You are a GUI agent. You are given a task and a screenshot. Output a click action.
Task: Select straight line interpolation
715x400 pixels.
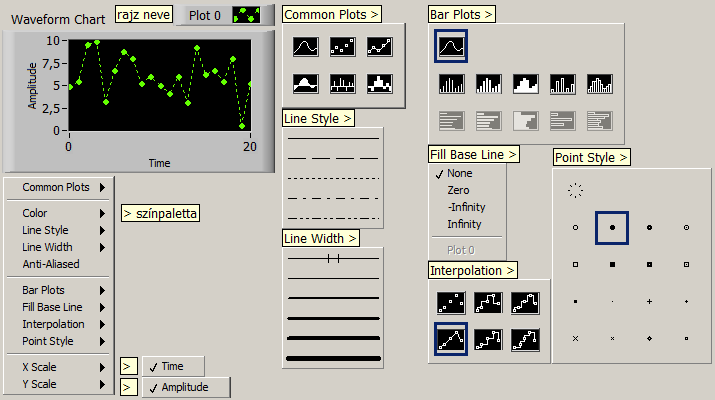[451, 339]
